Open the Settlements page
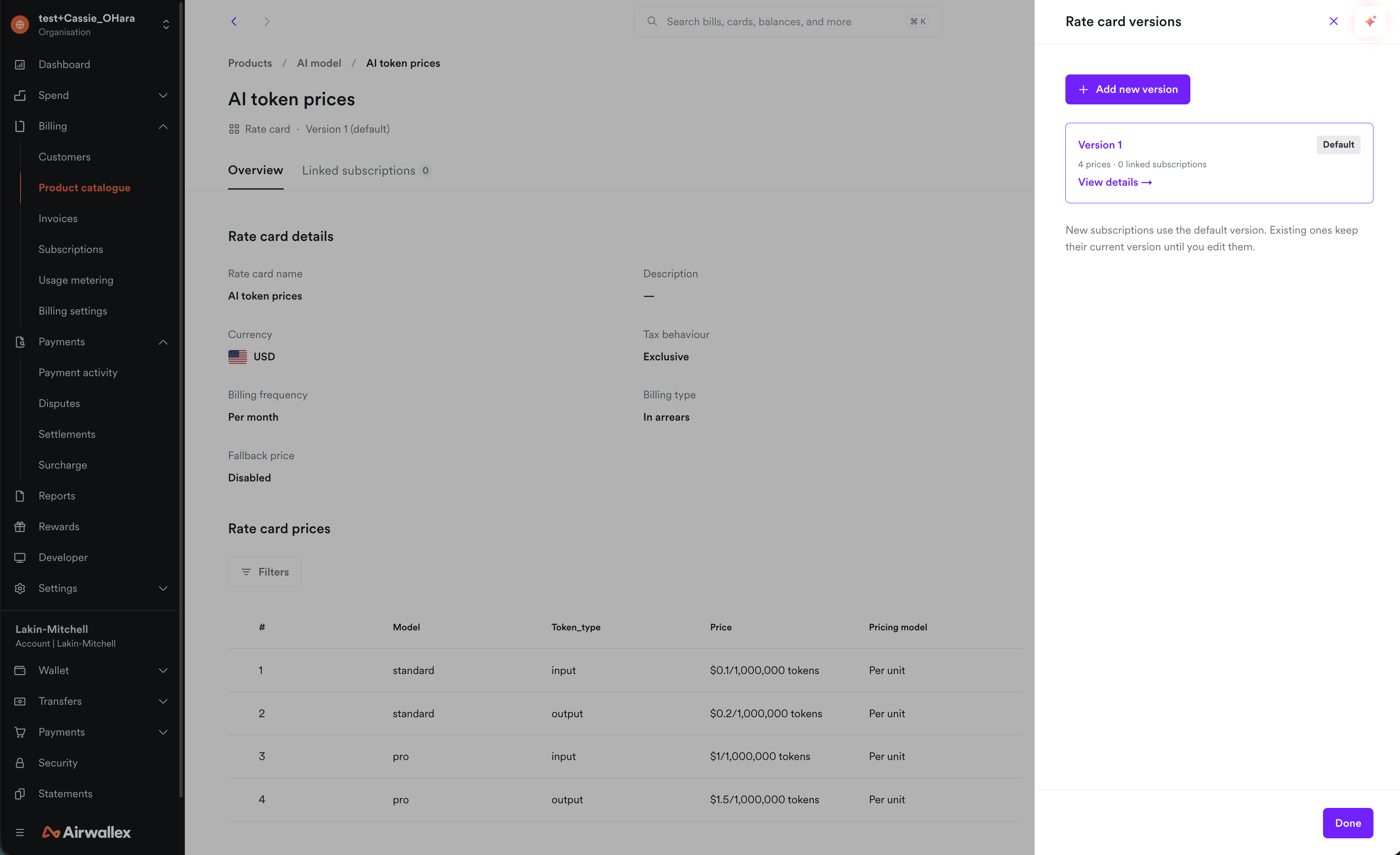Viewport: 1400px width, 855px height. tap(67, 433)
